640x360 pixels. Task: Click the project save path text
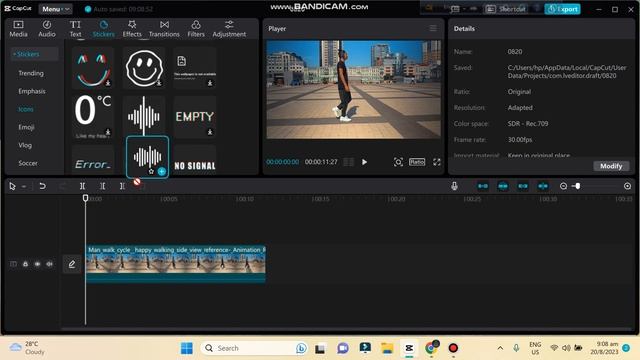567,71
